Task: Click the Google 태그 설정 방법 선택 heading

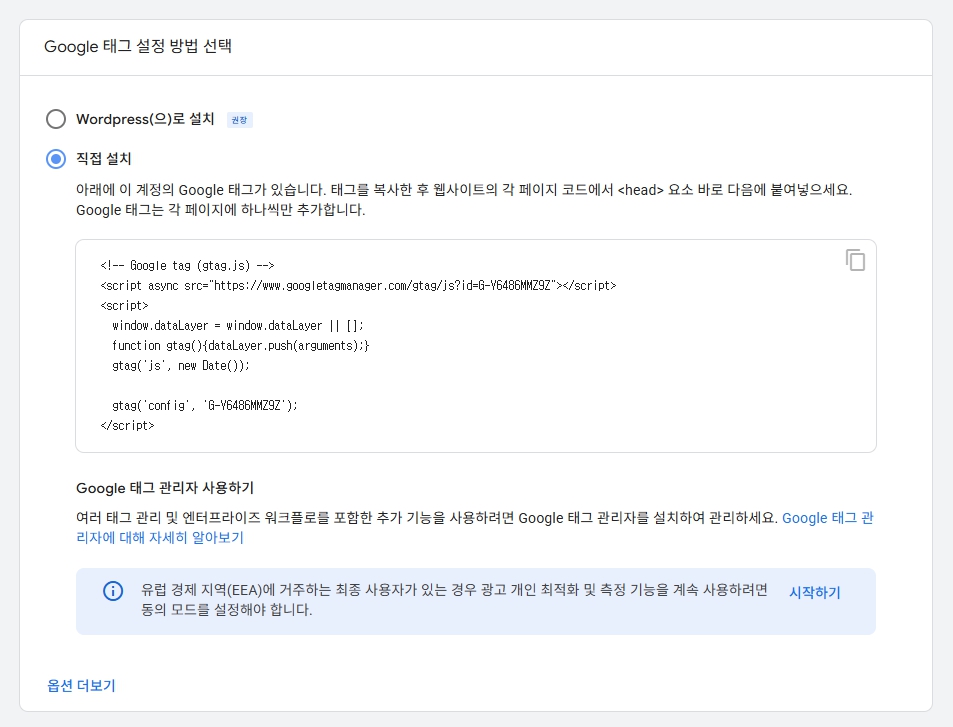Action: point(138,47)
